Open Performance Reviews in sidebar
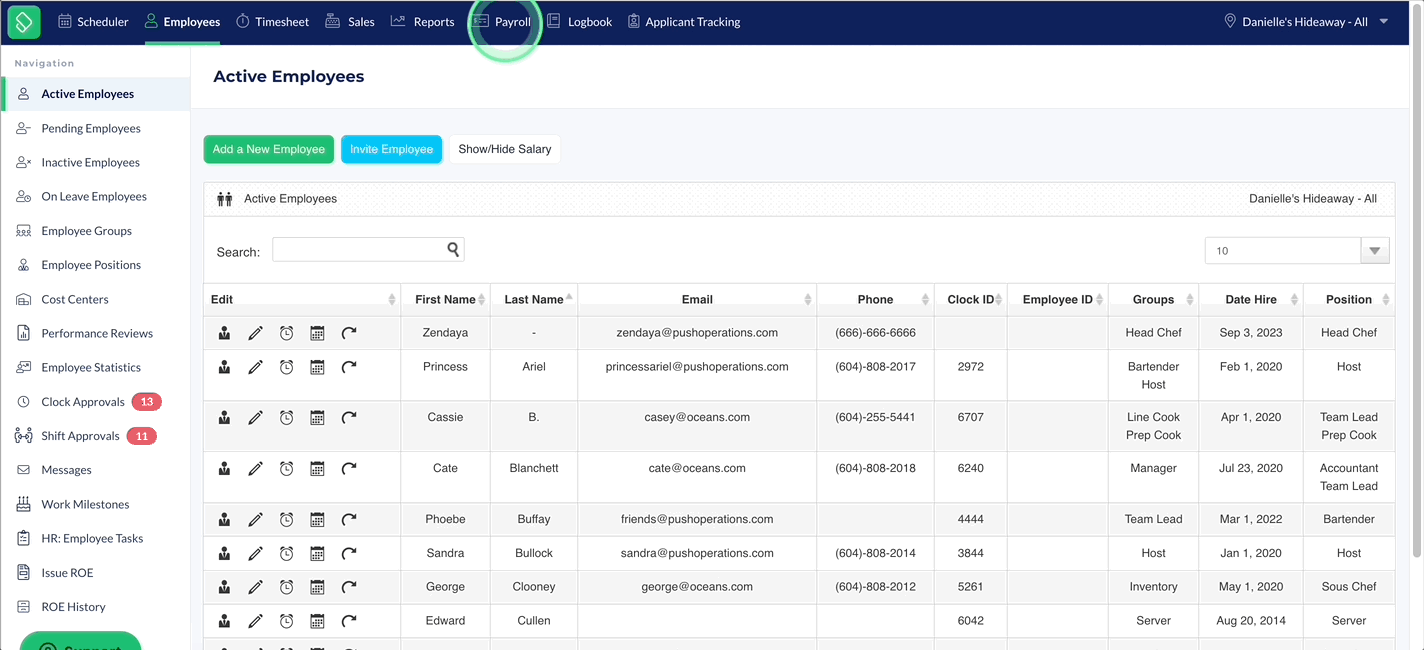The height and width of the screenshot is (650, 1424). point(97,333)
